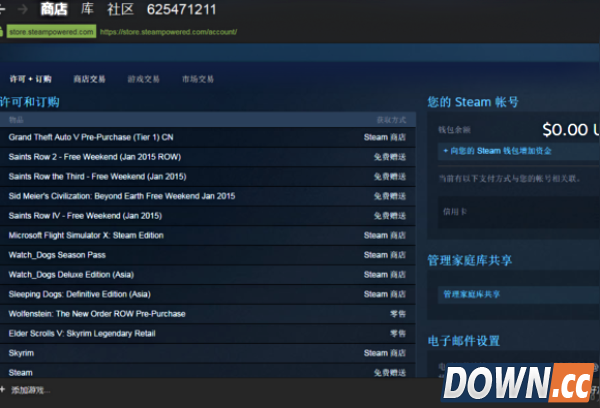The width and height of the screenshot is (600, 408).
Task: Click the green store.steampowered.com security badge
Action: tap(51, 32)
